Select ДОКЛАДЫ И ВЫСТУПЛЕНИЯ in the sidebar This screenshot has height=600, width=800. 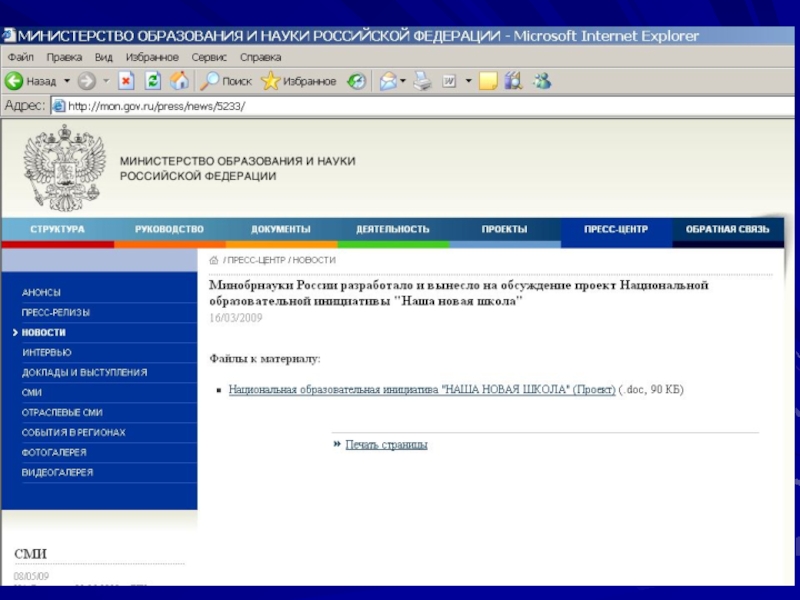coord(85,372)
